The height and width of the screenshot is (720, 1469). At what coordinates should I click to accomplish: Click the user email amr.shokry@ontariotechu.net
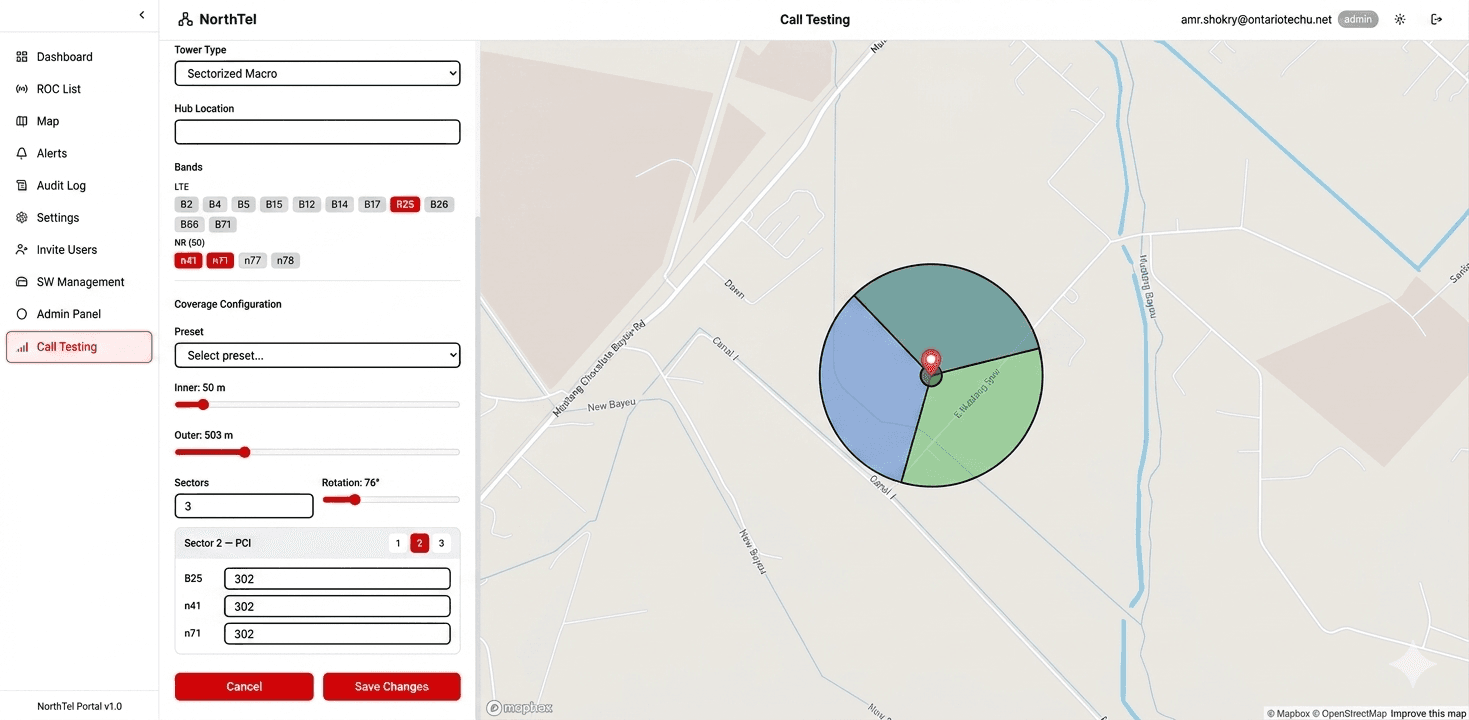tap(1256, 19)
